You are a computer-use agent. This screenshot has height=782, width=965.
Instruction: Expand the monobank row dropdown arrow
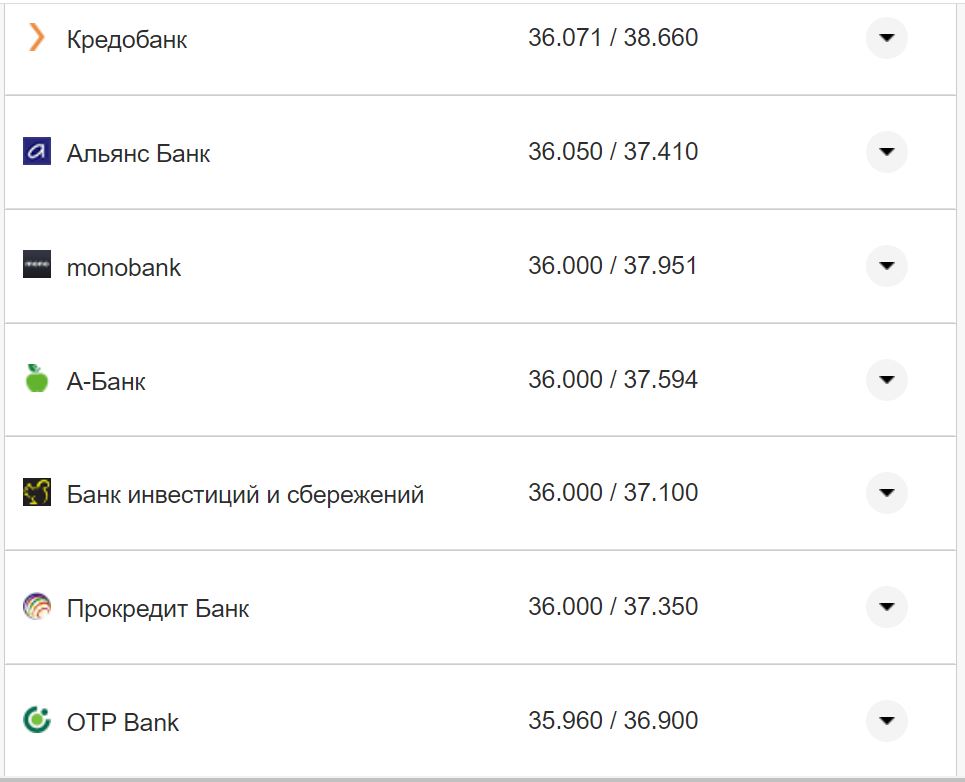pos(886,266)
